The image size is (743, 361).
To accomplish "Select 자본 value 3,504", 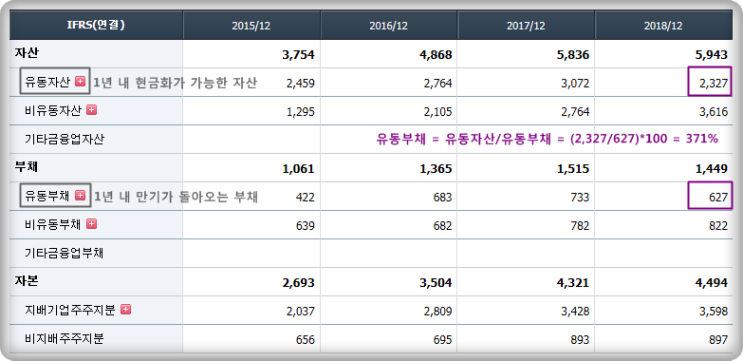I will [x=436, y=283].
